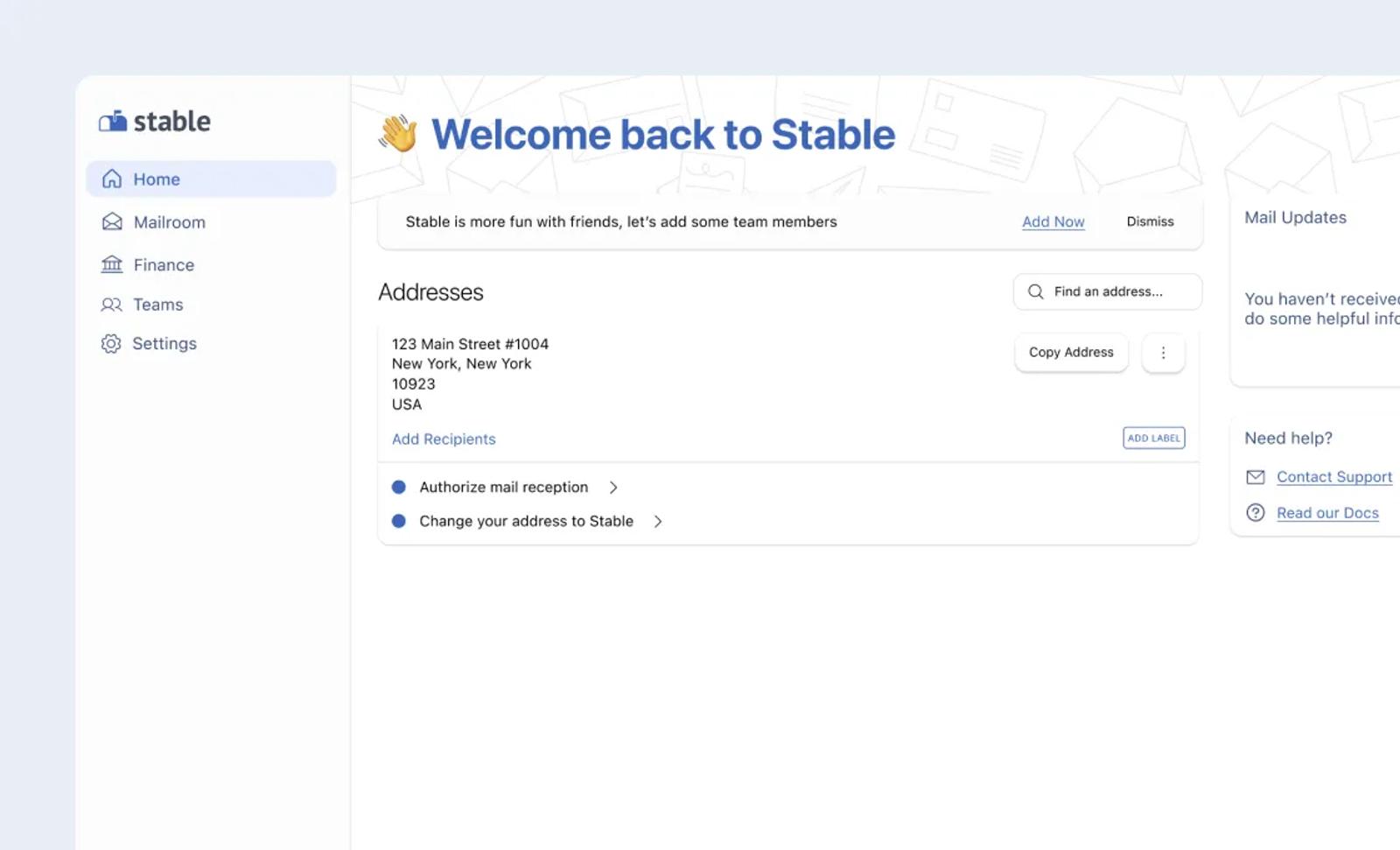The height and width of the screenshot is (850, 1400).
Task: Click the Home house icon in sidebar
Action: pos(112,179)
